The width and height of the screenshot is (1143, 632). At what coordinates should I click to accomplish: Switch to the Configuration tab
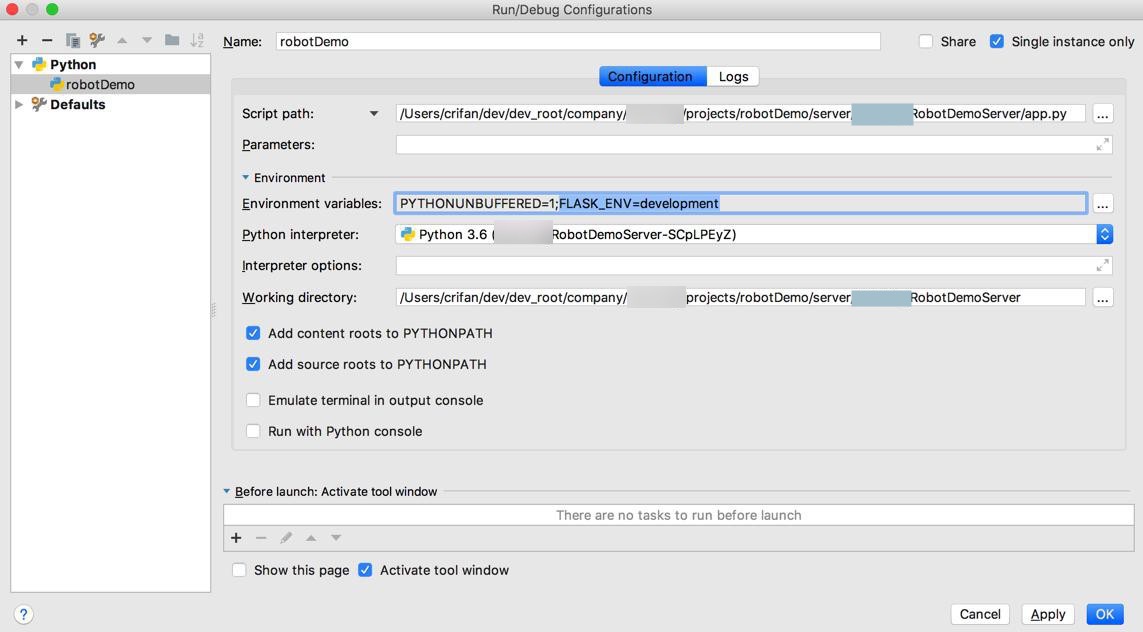(652, 77)
